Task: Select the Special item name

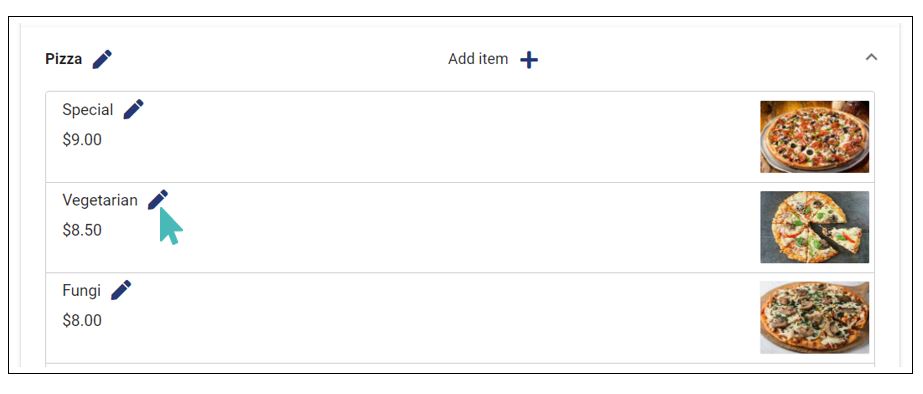Action: click(x=88, y=110)
